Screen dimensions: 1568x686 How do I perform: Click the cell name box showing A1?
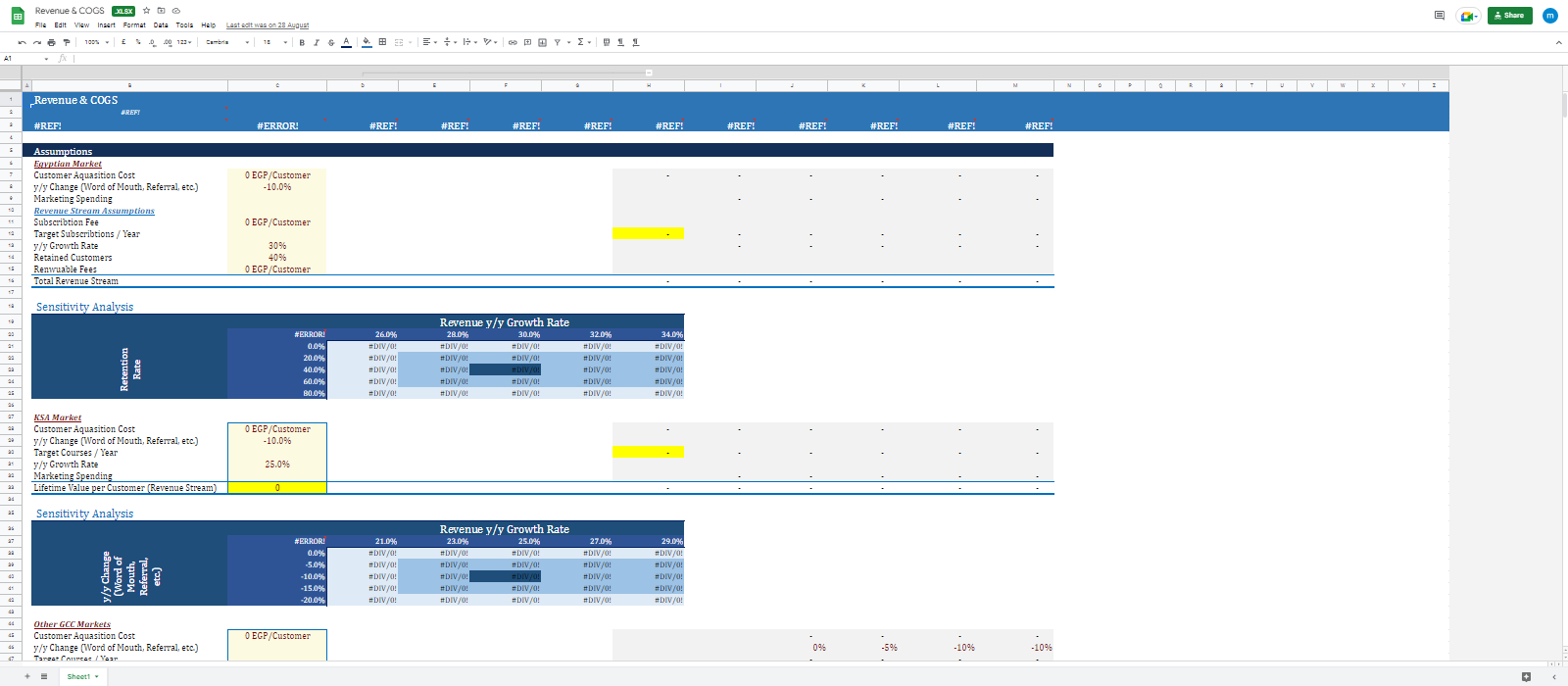coord(20,59)
